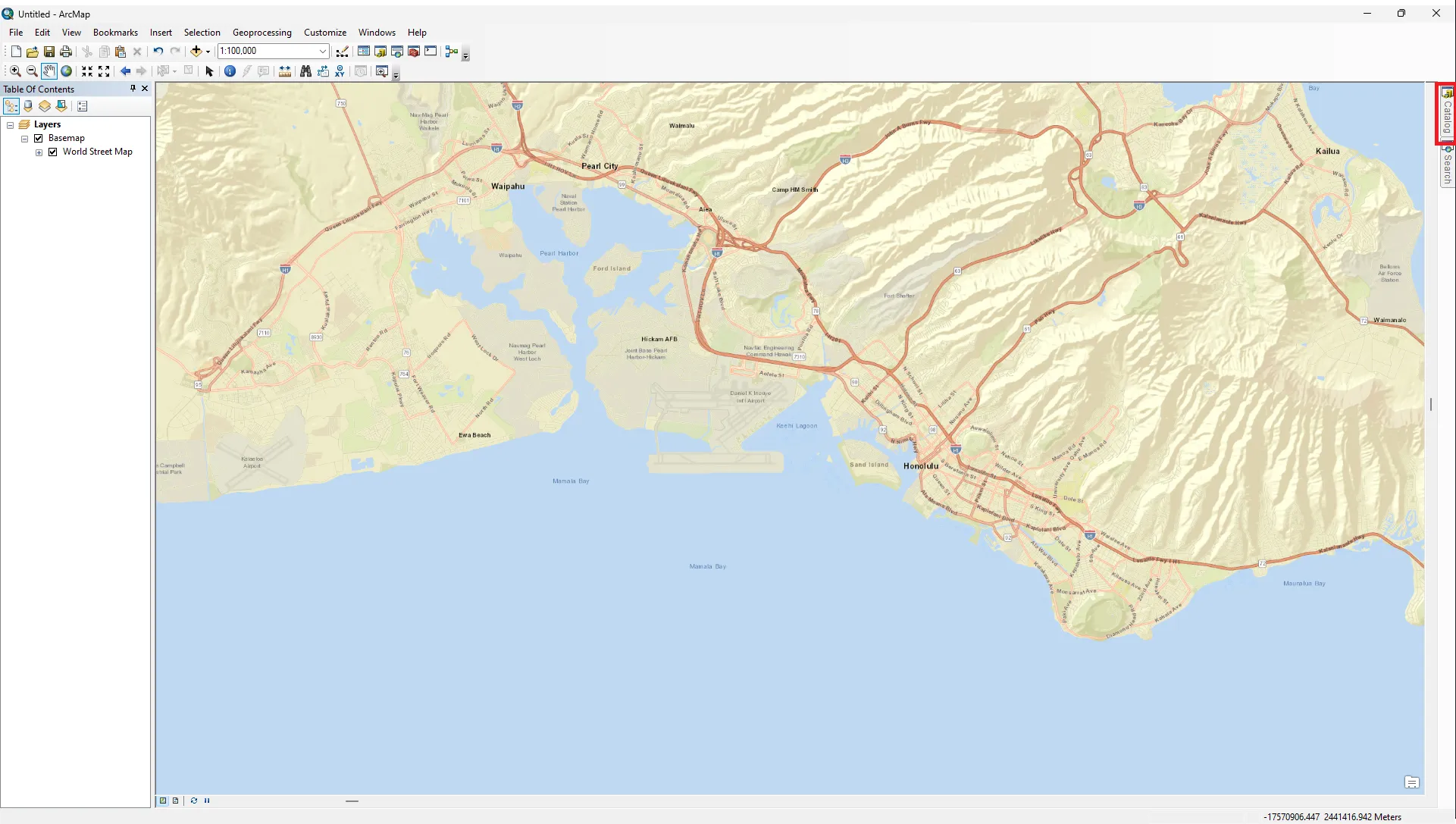This screenshot has width=1456, height=824.
Task: Open the Editor Toolbar icon
Action: point(343,52)
